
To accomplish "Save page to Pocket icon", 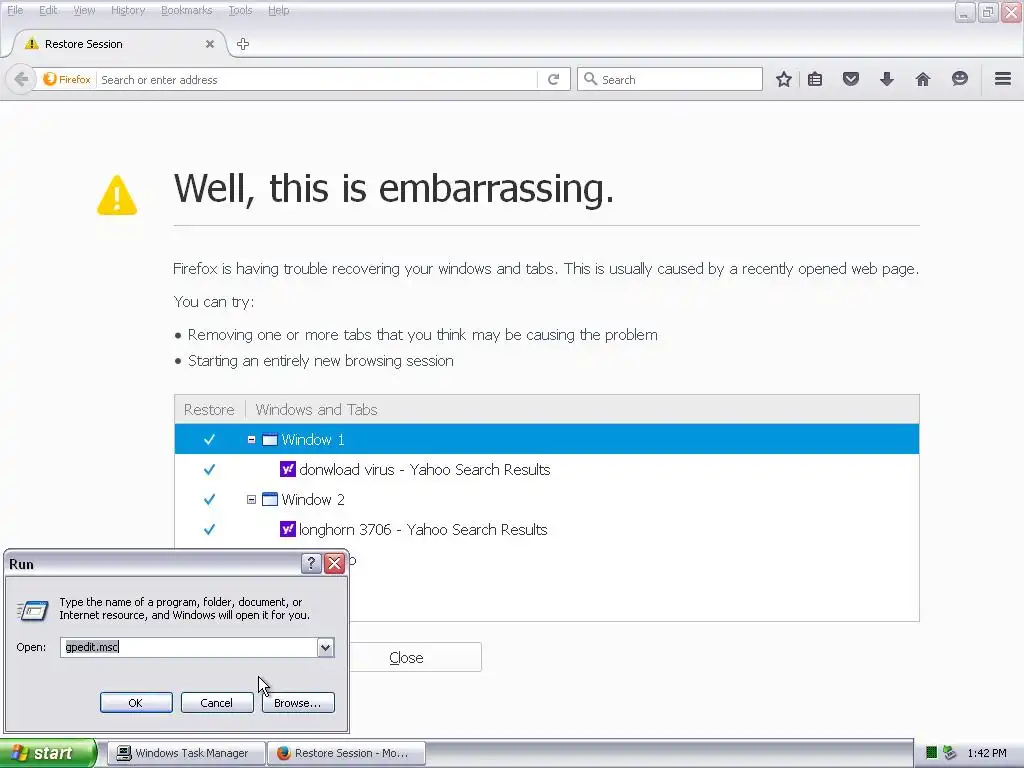I will pos(850,79).
